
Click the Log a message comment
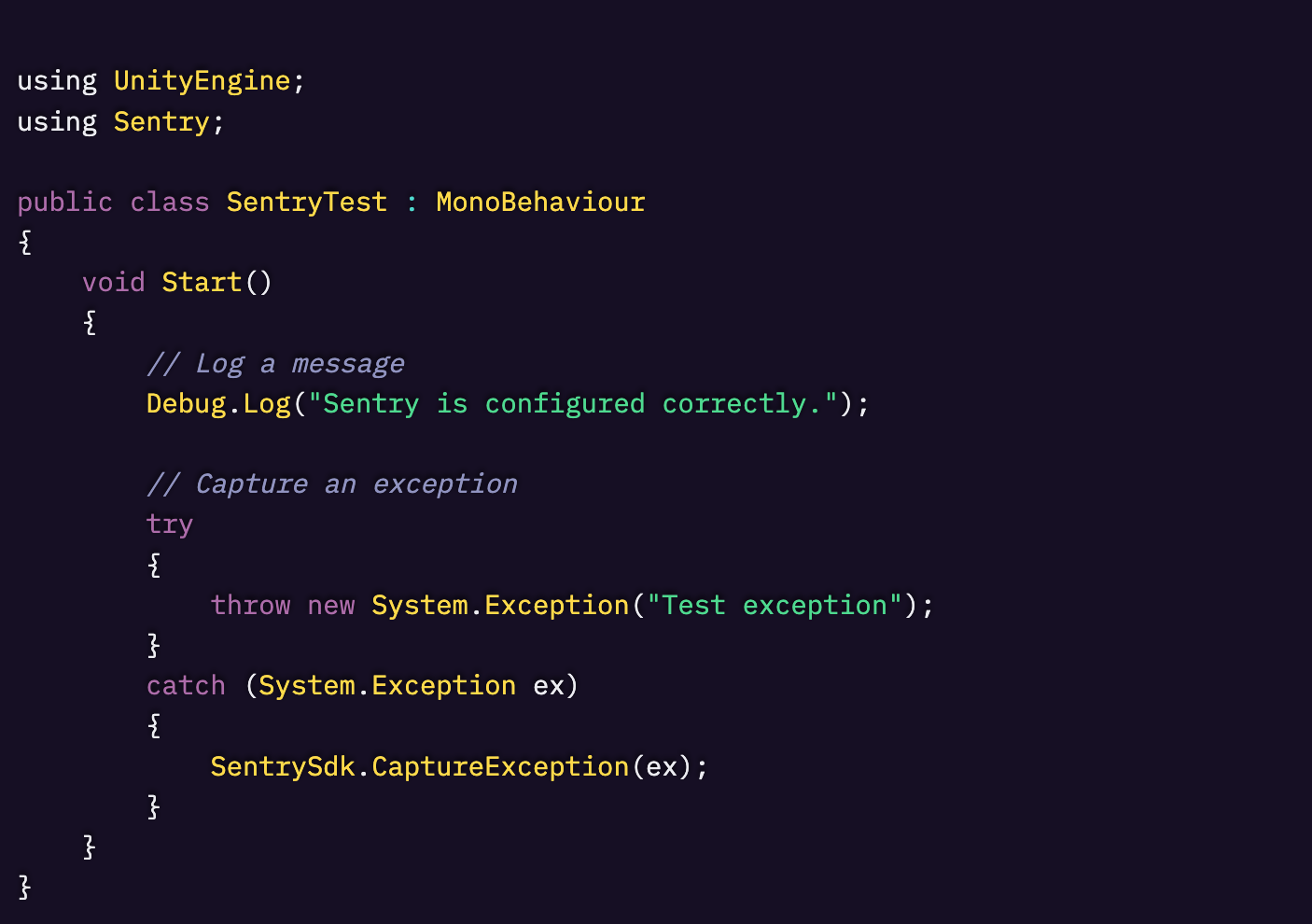click(275, 364)
